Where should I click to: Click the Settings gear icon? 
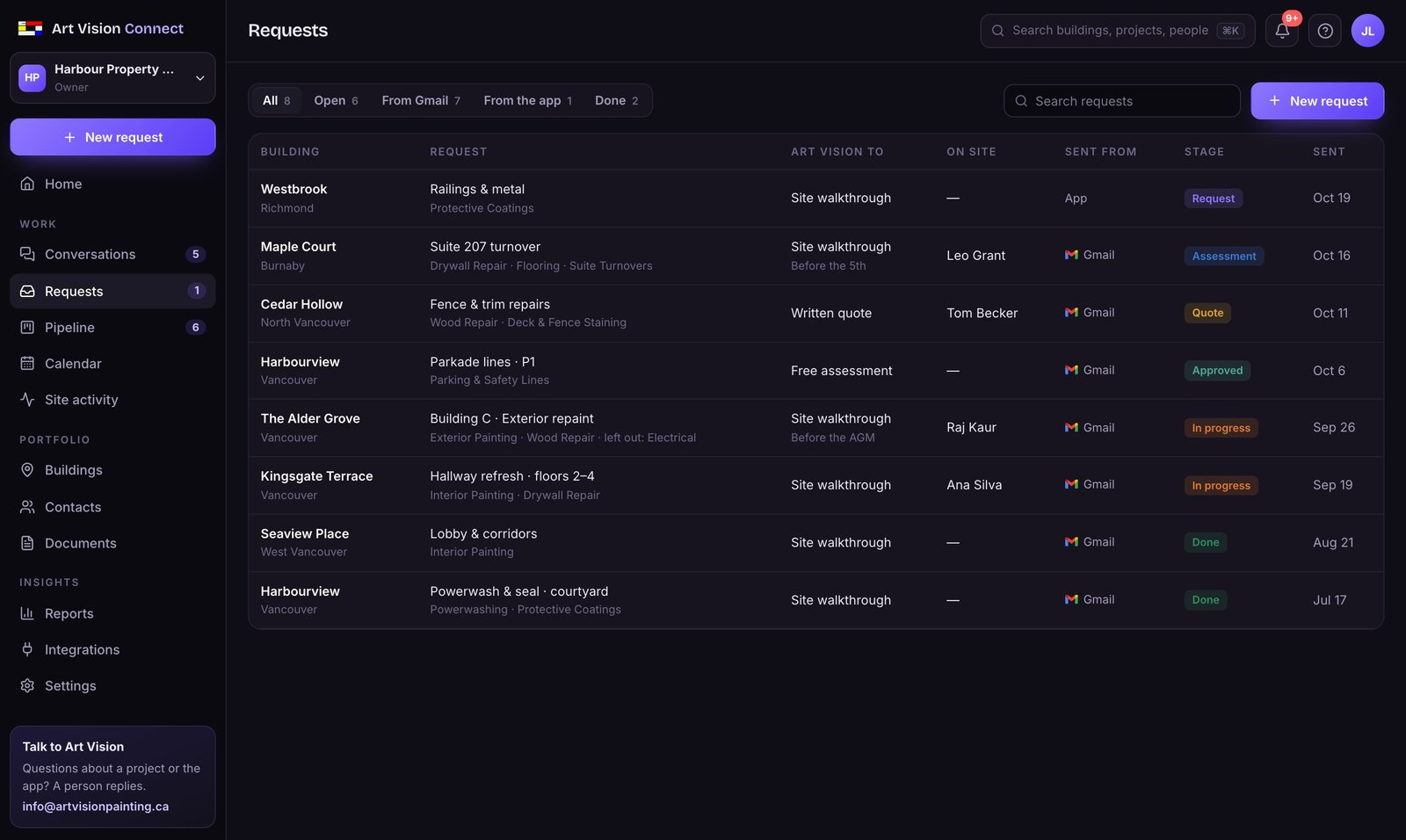tap(27, 685)
